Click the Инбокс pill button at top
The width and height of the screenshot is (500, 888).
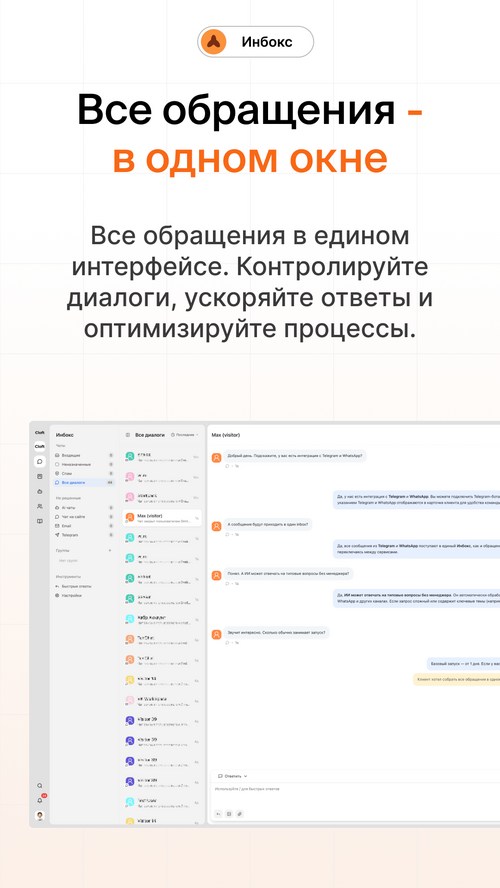click(x=255, y=42)
